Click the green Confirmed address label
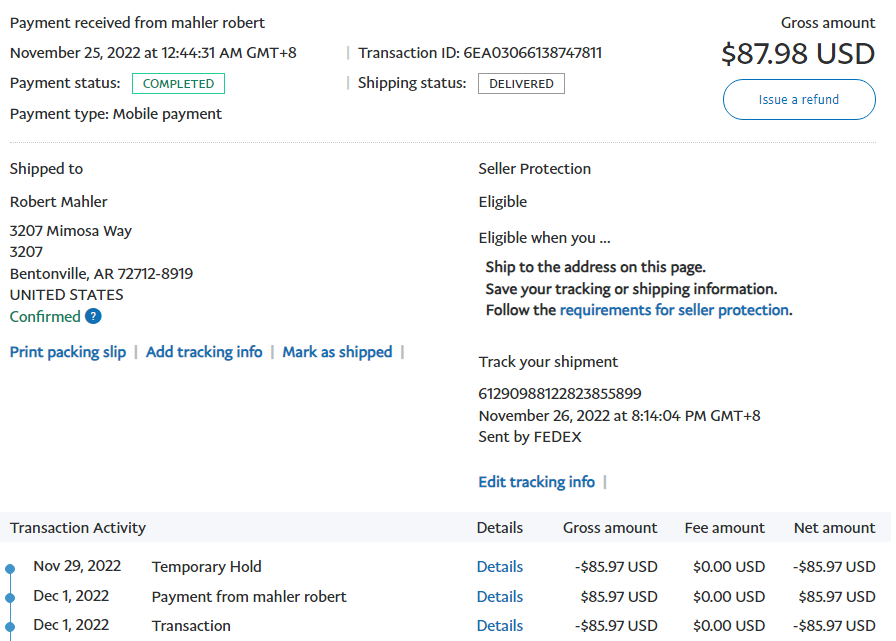Viewport: 896px width, 641px height. [45, 317]
